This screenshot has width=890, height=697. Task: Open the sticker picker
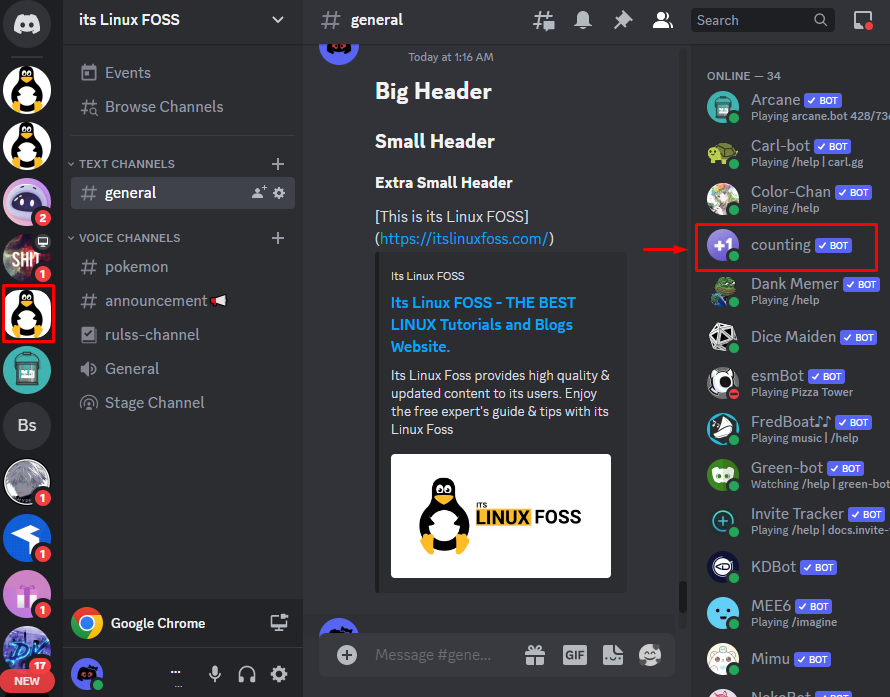pyautogui.click(x=613, y=655)
